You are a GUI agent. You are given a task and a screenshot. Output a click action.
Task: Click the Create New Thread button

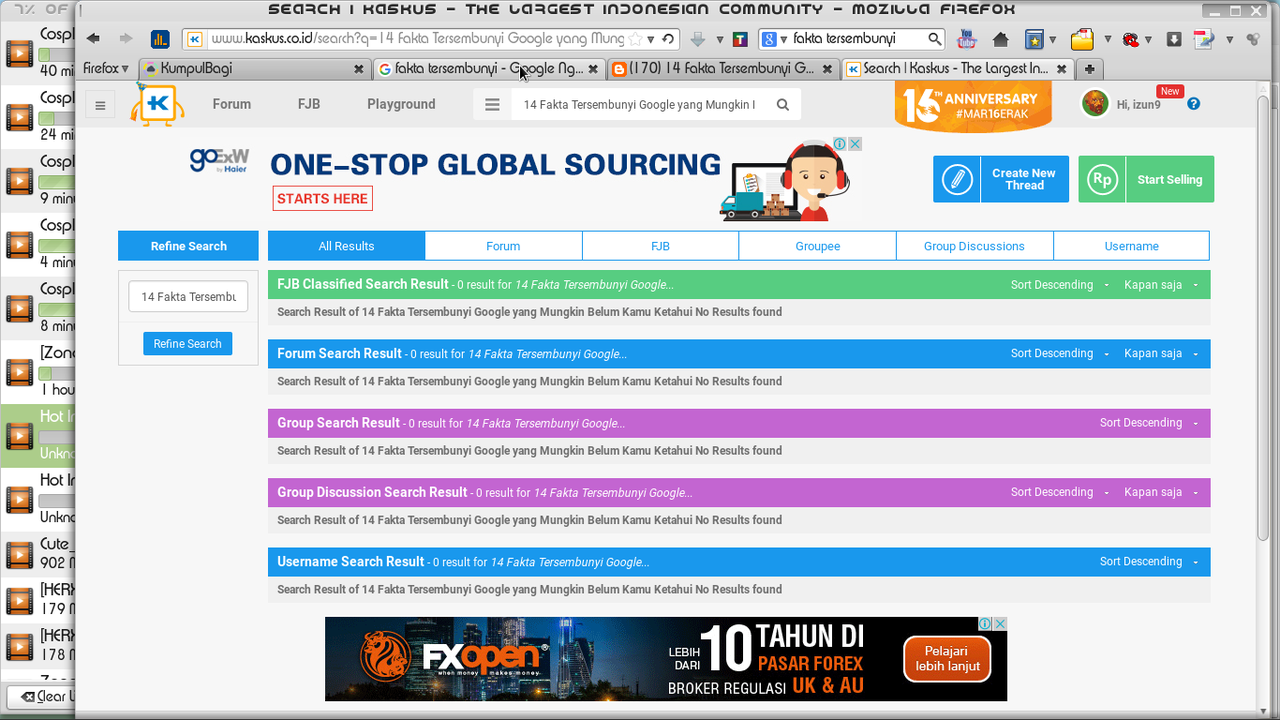(1001, 179)
